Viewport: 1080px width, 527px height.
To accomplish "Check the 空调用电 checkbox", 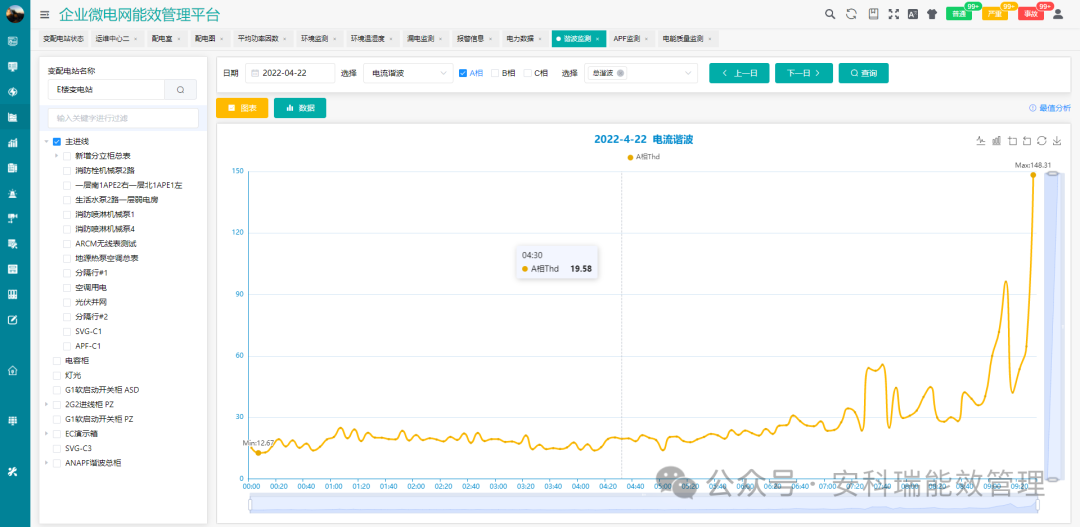I will click(x=67, y=287).
